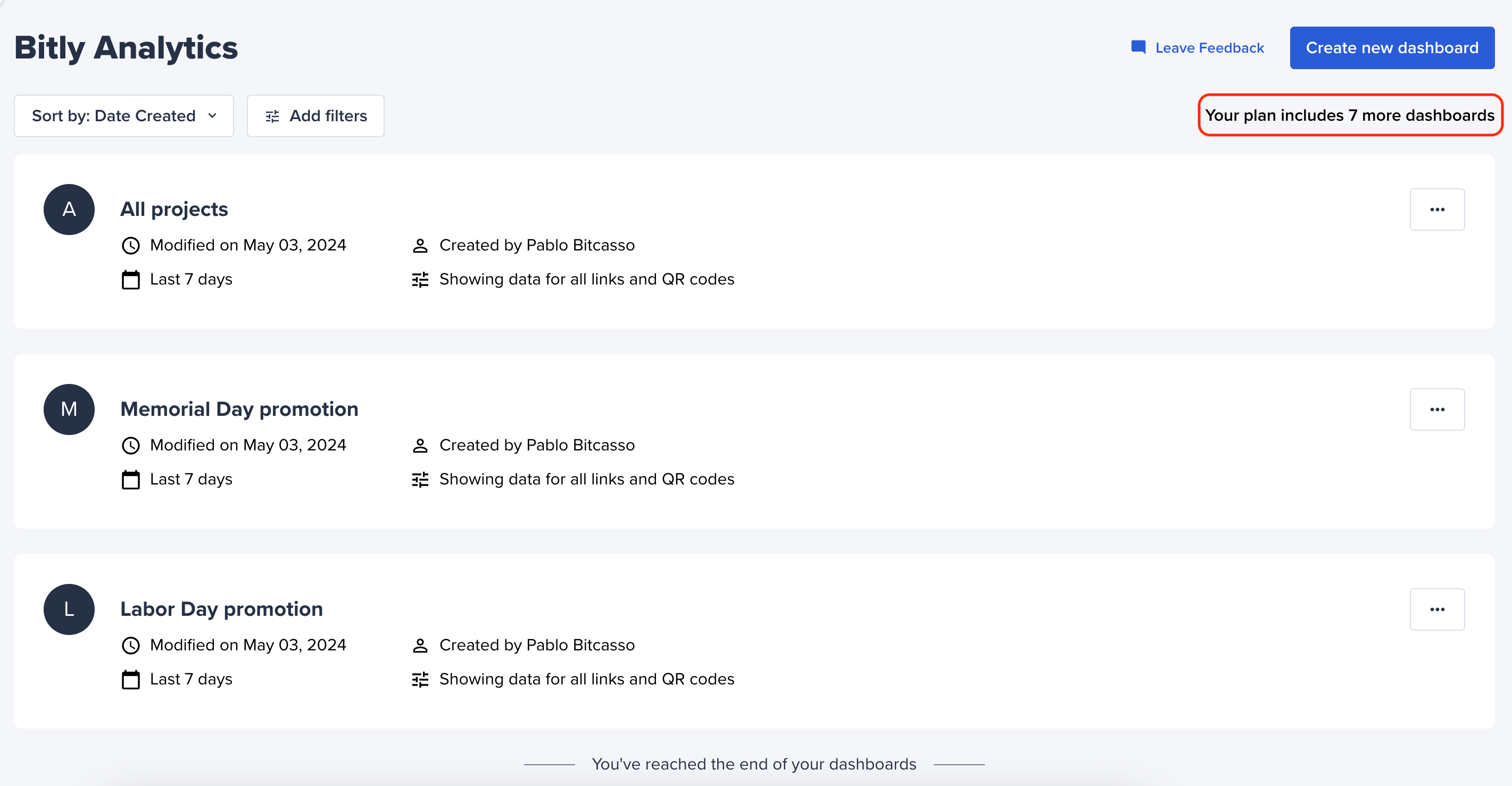Select the 'M' avatar for Memorial Day promotion
1512x786 pixels.
click(x=69, y=409)
